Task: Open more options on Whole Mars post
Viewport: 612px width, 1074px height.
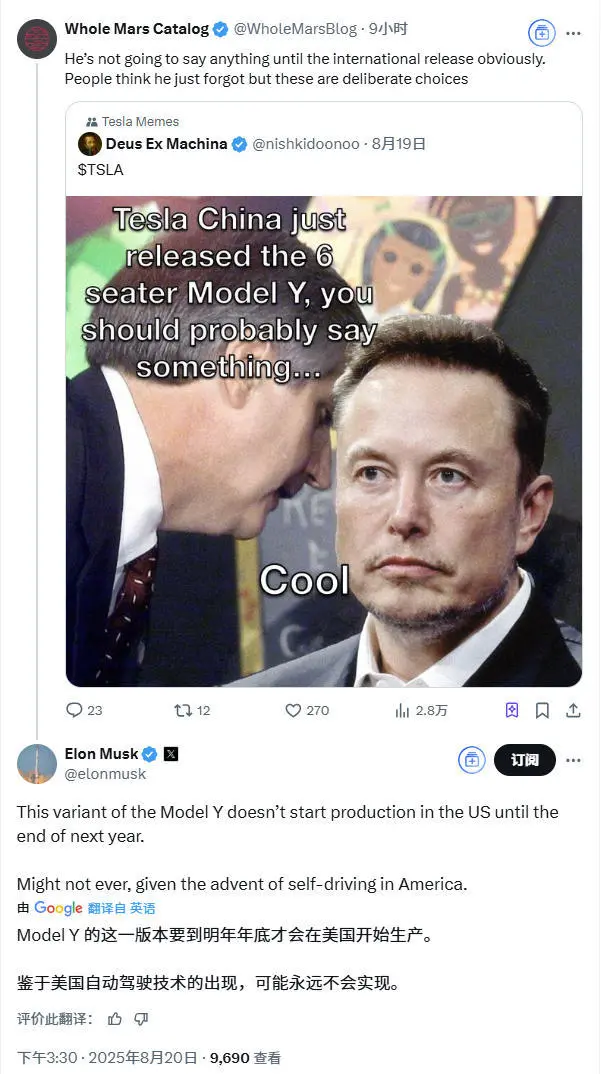Action: [x=573, y=32]
